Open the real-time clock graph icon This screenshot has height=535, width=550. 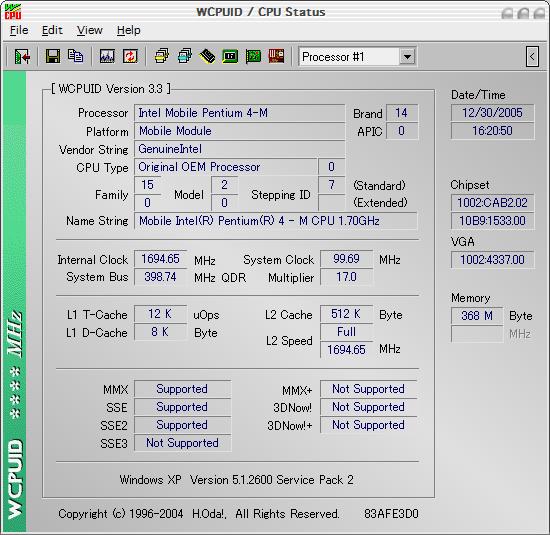[x=107, y=56]
